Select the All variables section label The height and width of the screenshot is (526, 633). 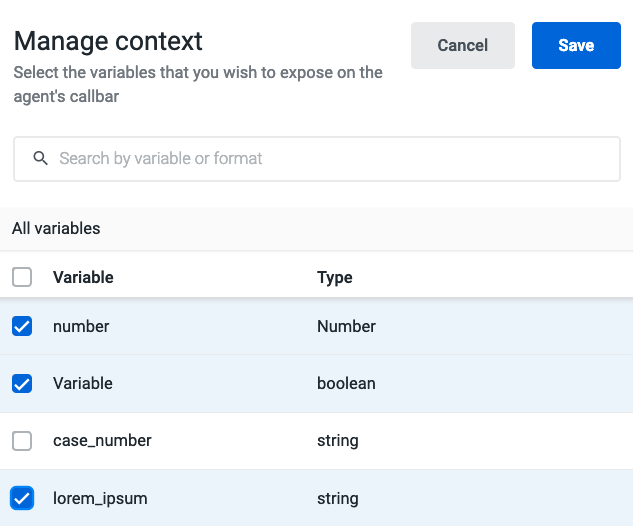coord(56,228)
